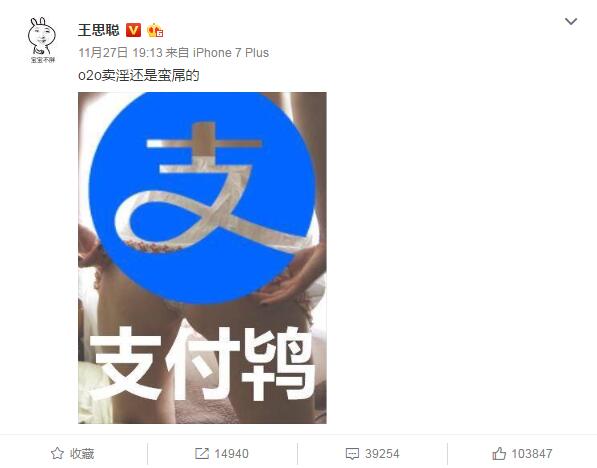Screen dimensions: 597x468
Task: Click the crown membership badge icon
Action: tap(155, 30)
